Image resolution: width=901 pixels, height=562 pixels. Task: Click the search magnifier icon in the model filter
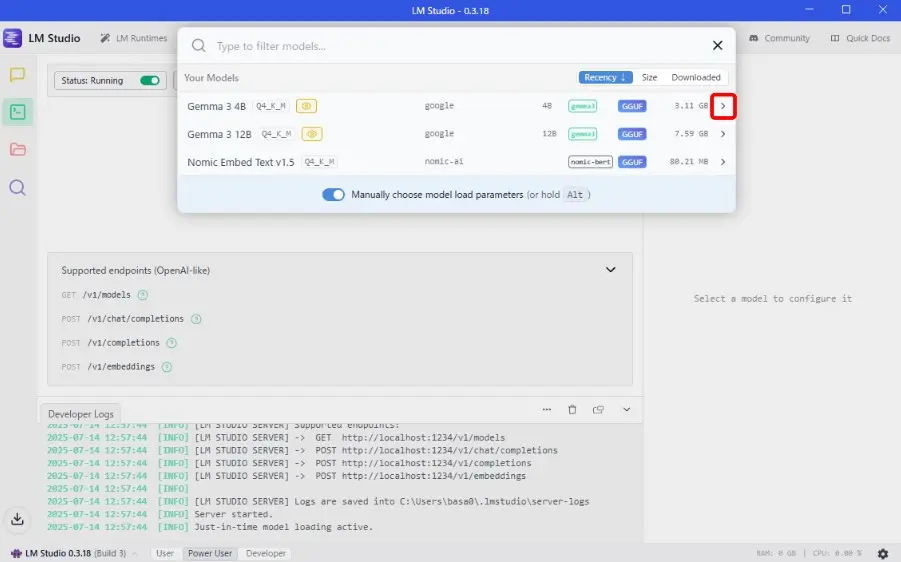pyautogui.click(x=198, y=45)
